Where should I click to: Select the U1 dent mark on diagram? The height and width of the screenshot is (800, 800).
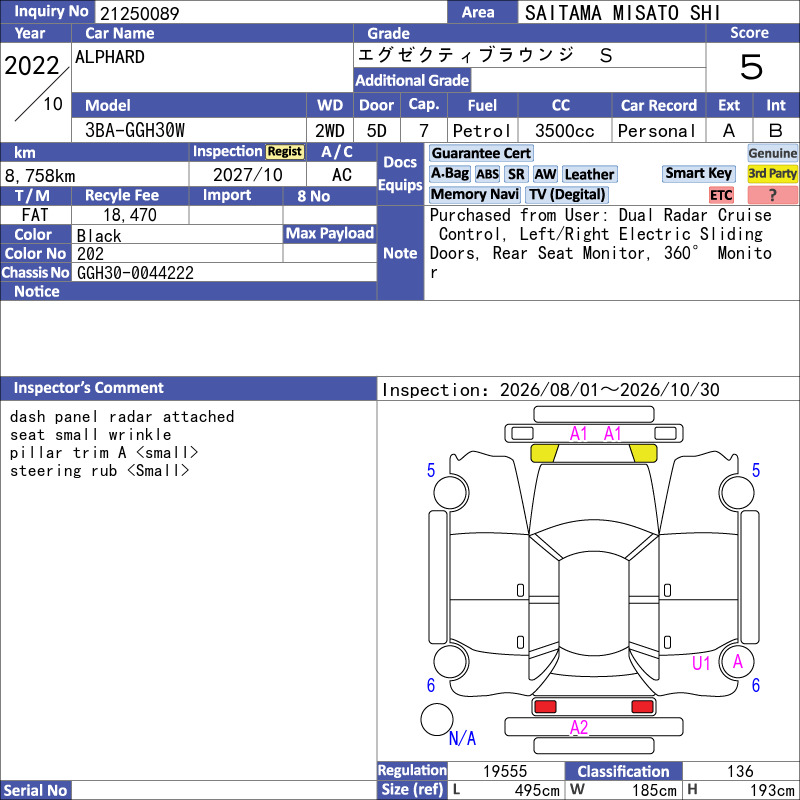(x=701, y=663)
